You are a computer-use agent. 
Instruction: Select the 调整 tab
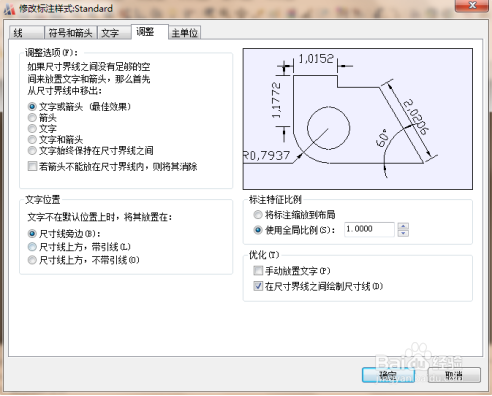coord(150,32)
